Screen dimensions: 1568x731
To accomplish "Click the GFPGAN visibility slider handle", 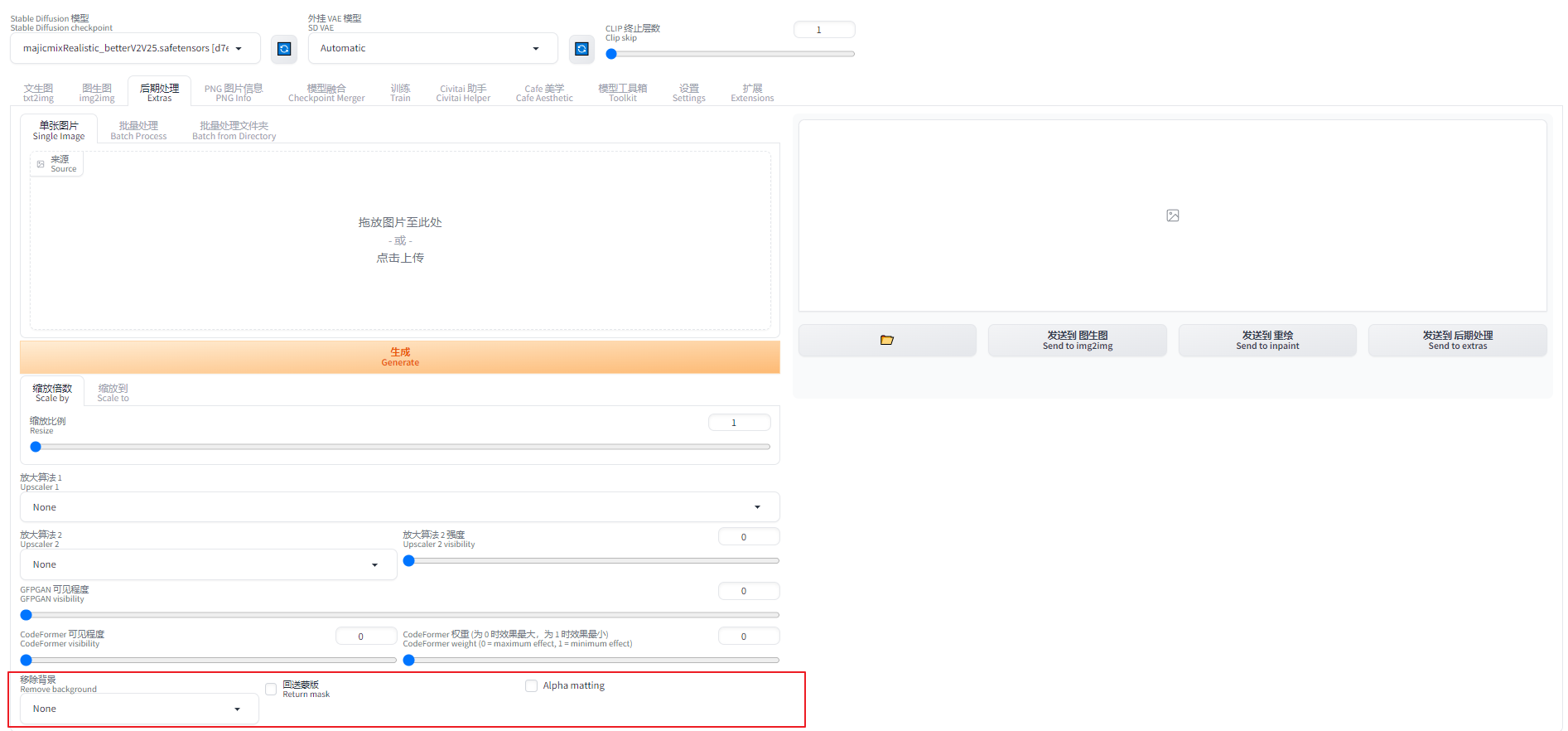I will tap(26, 615).
